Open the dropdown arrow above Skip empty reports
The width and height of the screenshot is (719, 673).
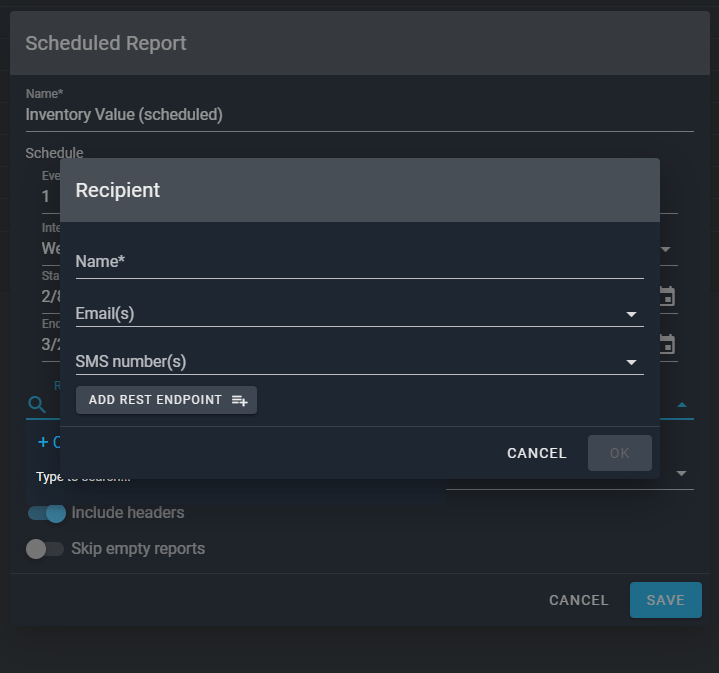tap(681, 473)
